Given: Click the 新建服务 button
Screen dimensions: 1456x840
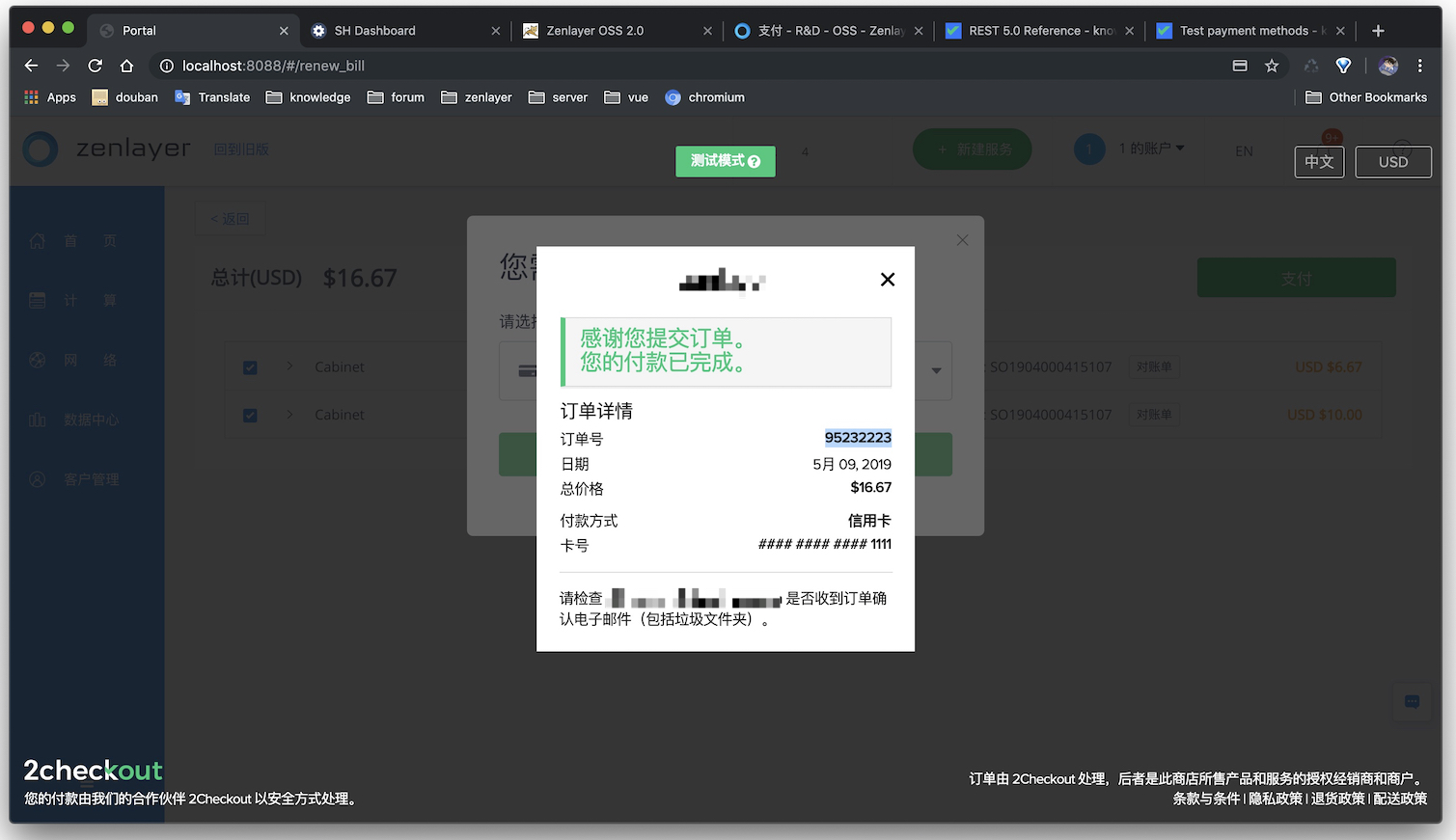Looking at the screenshot, I should 973,149.
